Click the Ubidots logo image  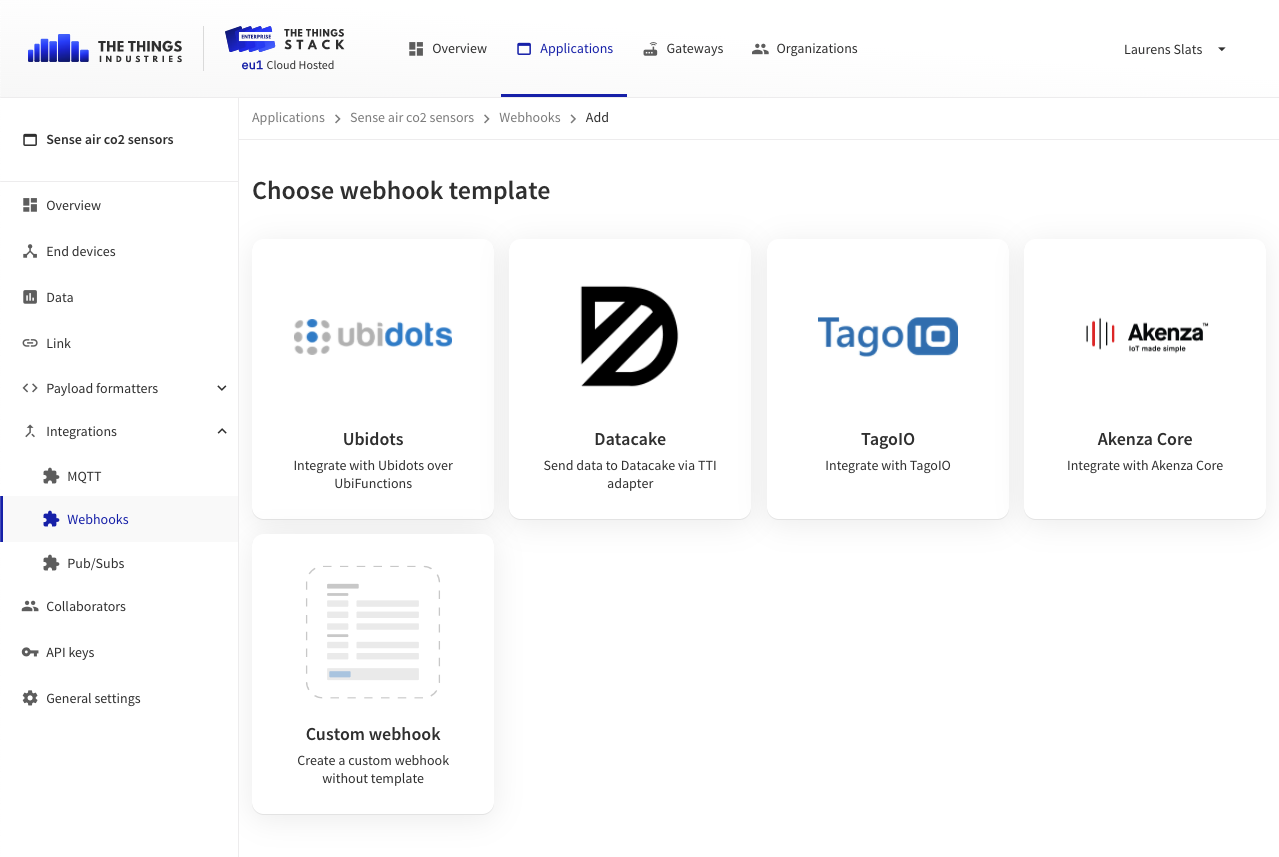pyautogui.click(x=373, y=336)
